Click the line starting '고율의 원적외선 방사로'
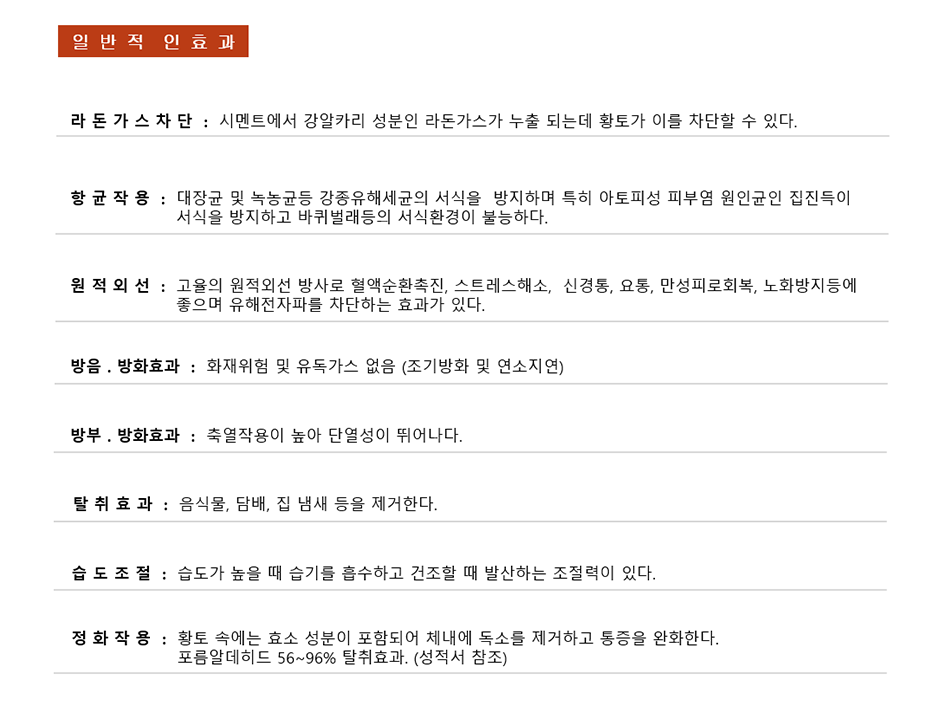The height and width of the screenshot is (706, 945). pos(516,285)
